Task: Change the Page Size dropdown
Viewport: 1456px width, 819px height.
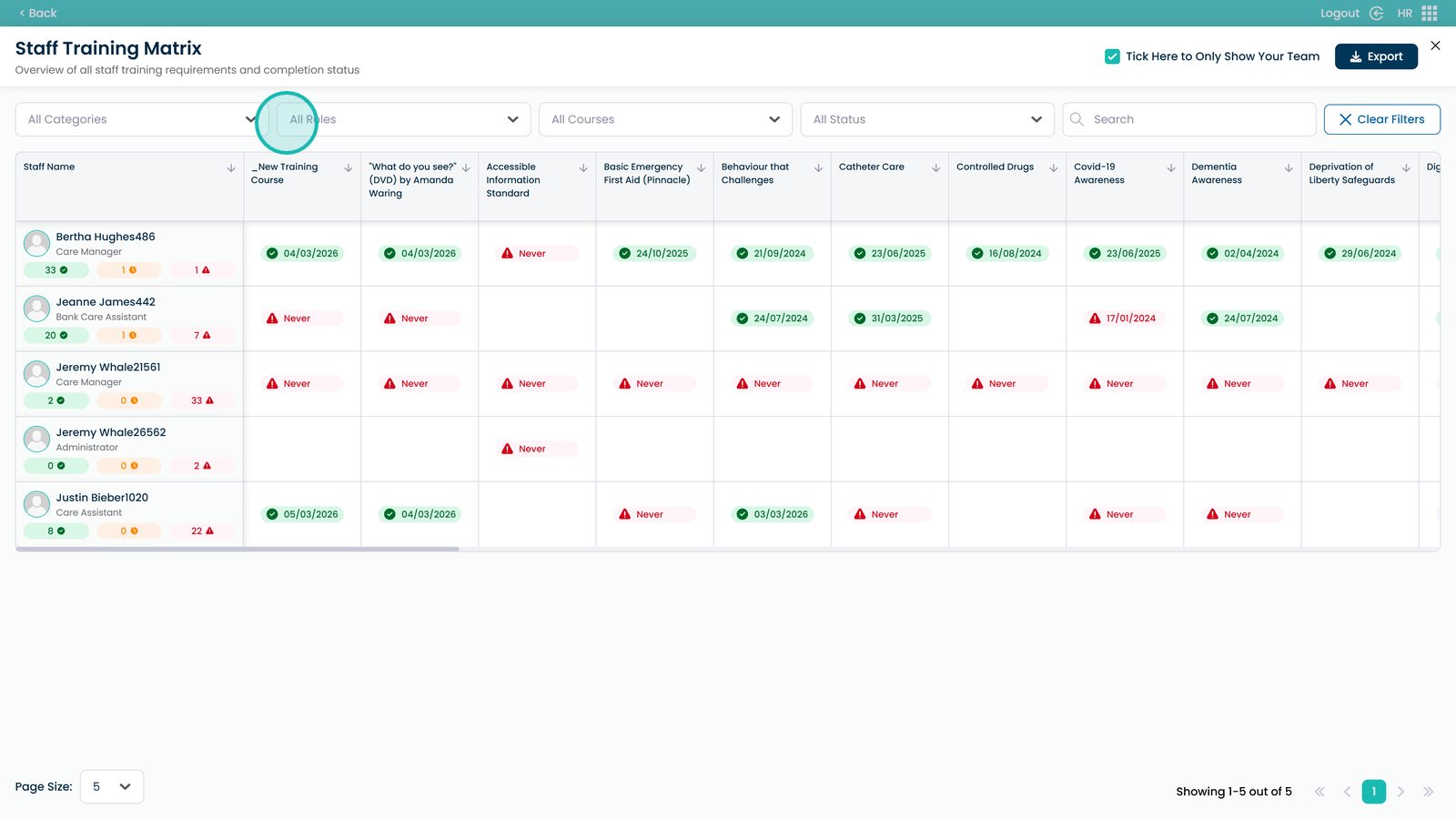Action: pyautogui.click(x=112, y=786)
